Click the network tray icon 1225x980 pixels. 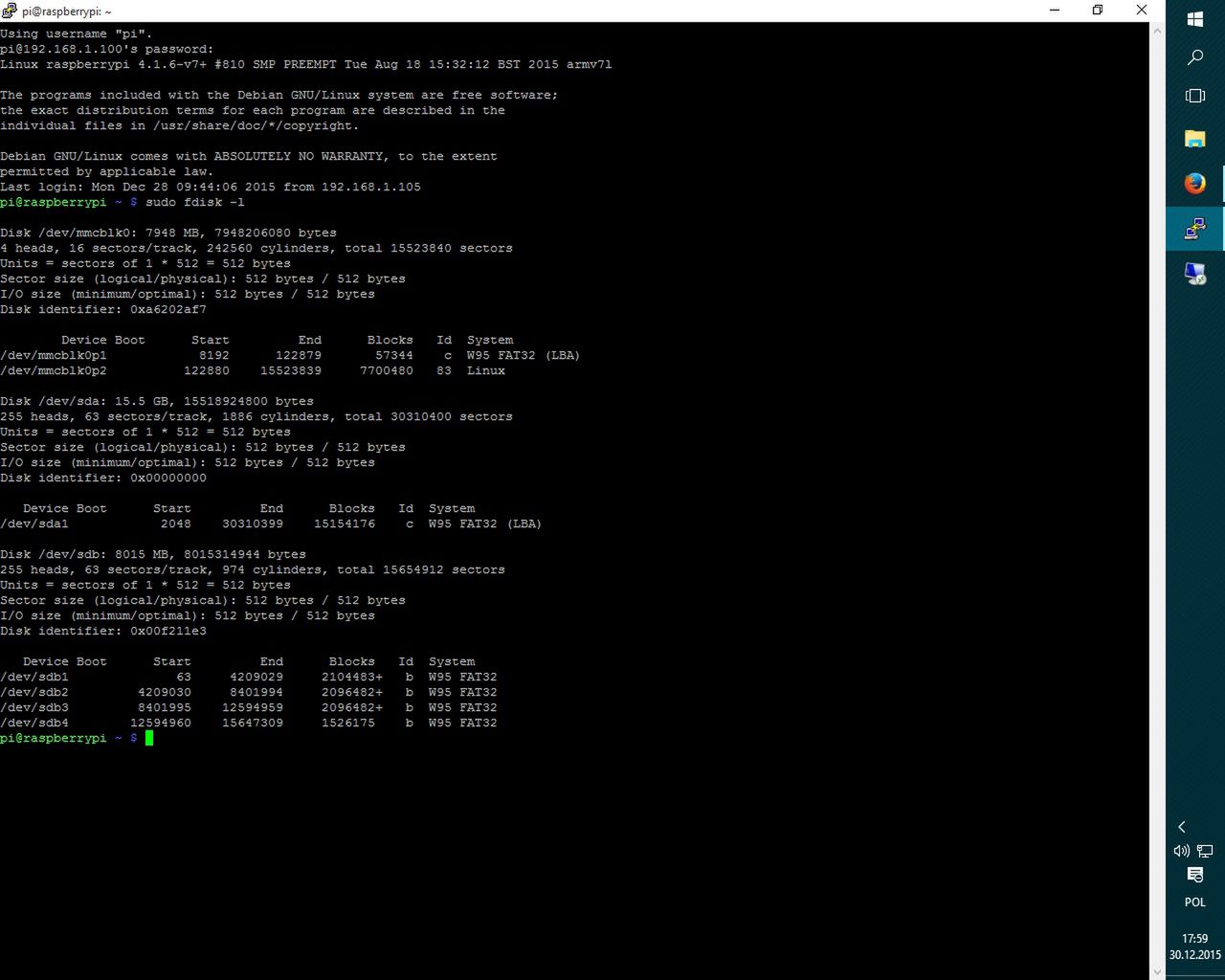[1206, 851]
